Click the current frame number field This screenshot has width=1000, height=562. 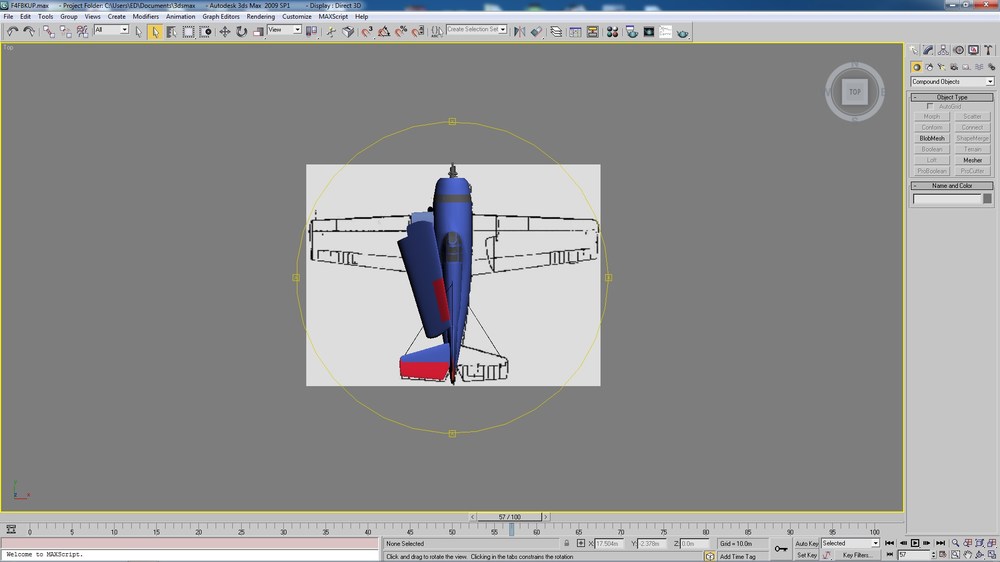(x=913, y=555)
